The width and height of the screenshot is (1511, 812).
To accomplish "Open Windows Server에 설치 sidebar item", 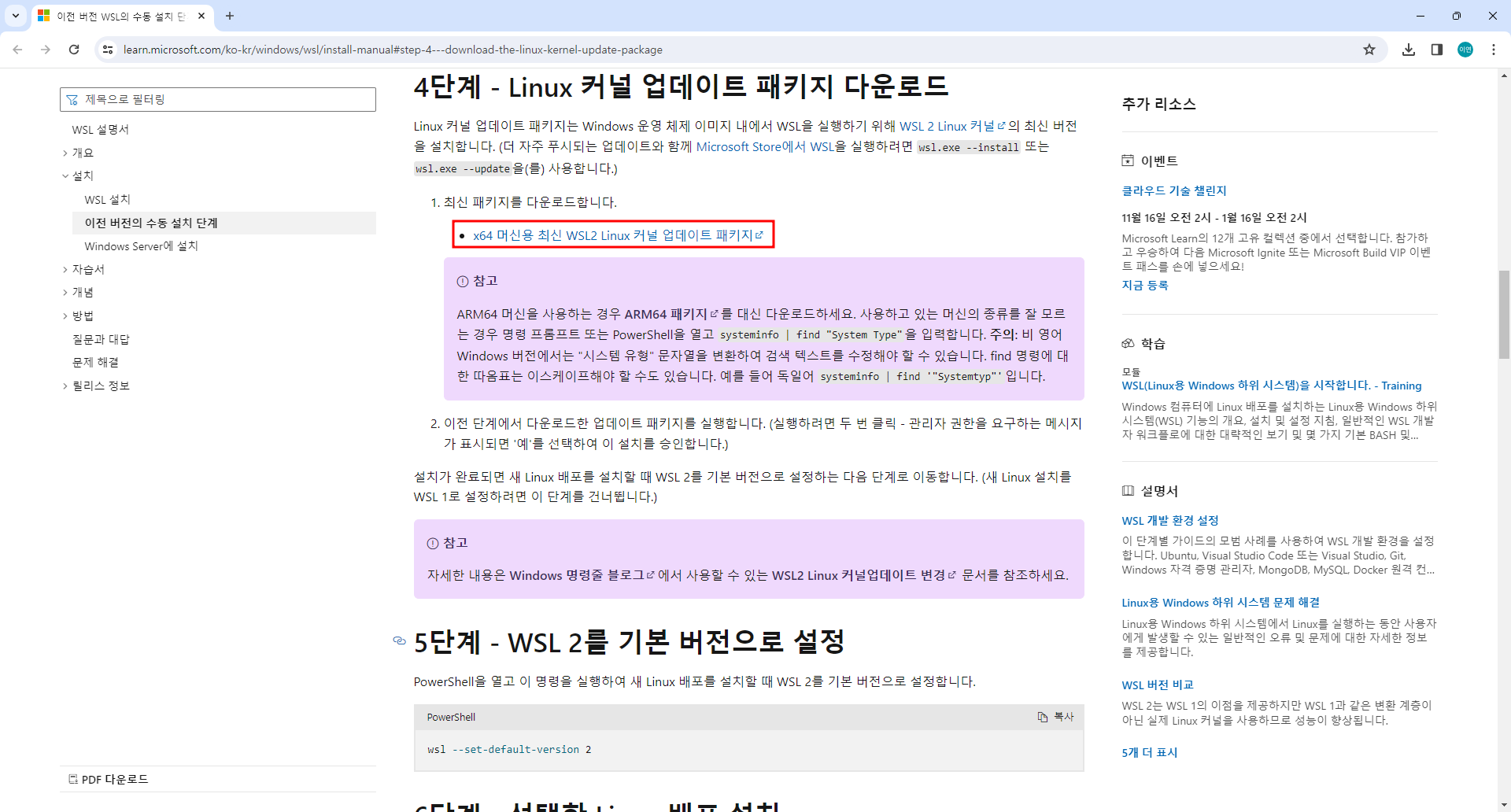I will [142, 246].
